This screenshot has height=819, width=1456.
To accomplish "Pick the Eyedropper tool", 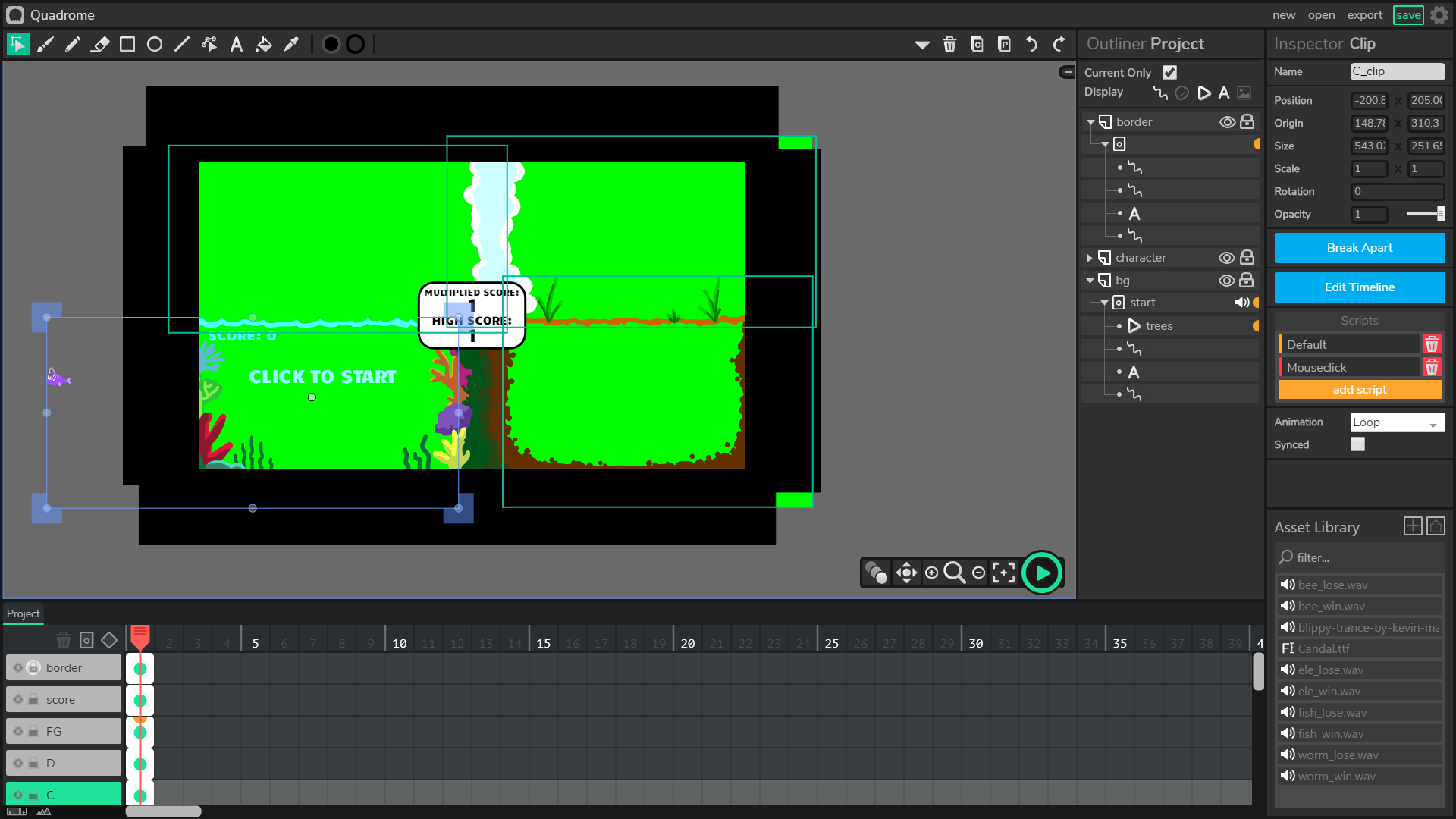I will pyautogui.click(x=291, y=44).
